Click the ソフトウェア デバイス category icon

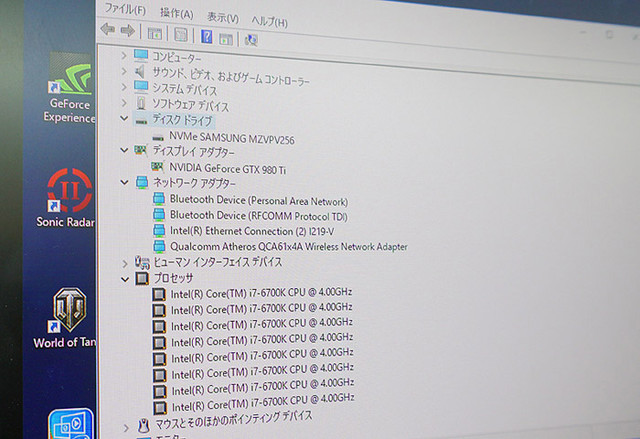(141, 103)
